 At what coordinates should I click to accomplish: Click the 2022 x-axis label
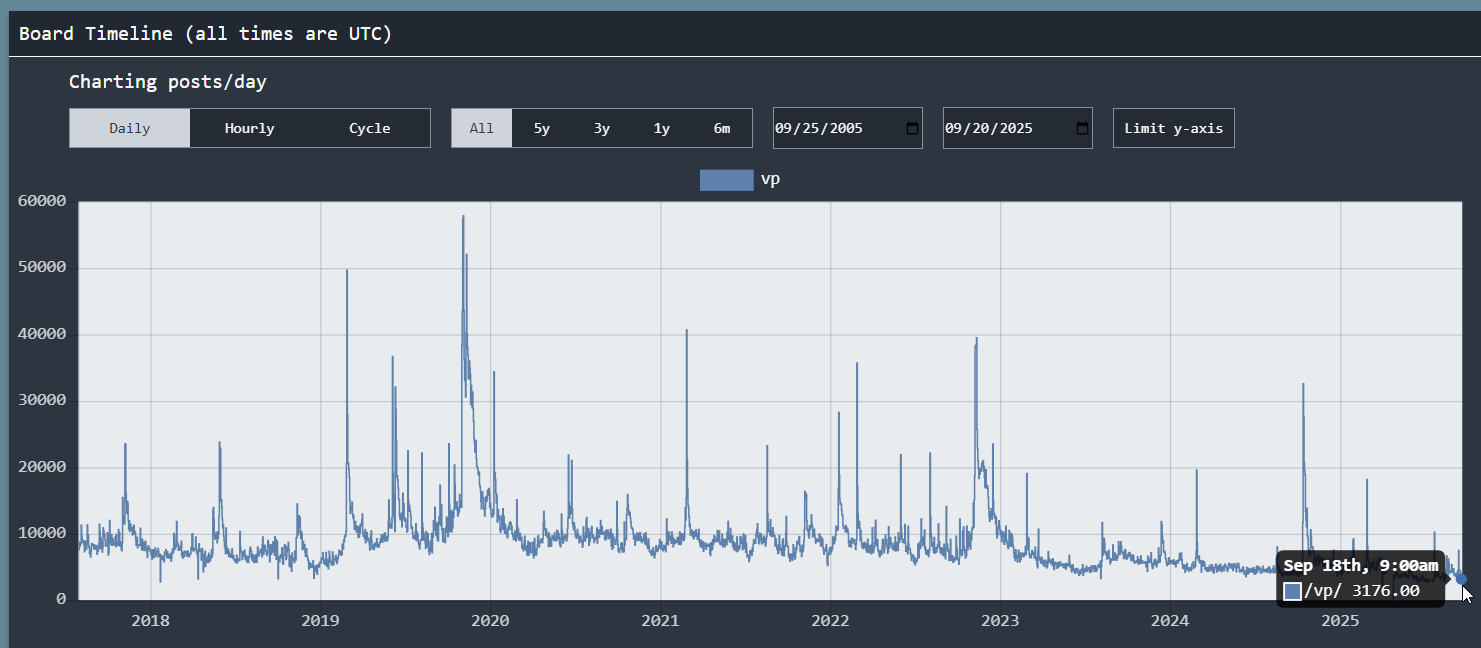click(831, 620)
